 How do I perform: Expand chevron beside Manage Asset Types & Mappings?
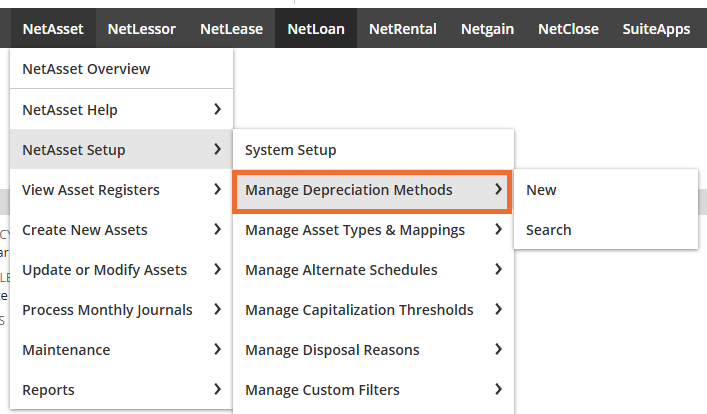click(x=498, y=229)
